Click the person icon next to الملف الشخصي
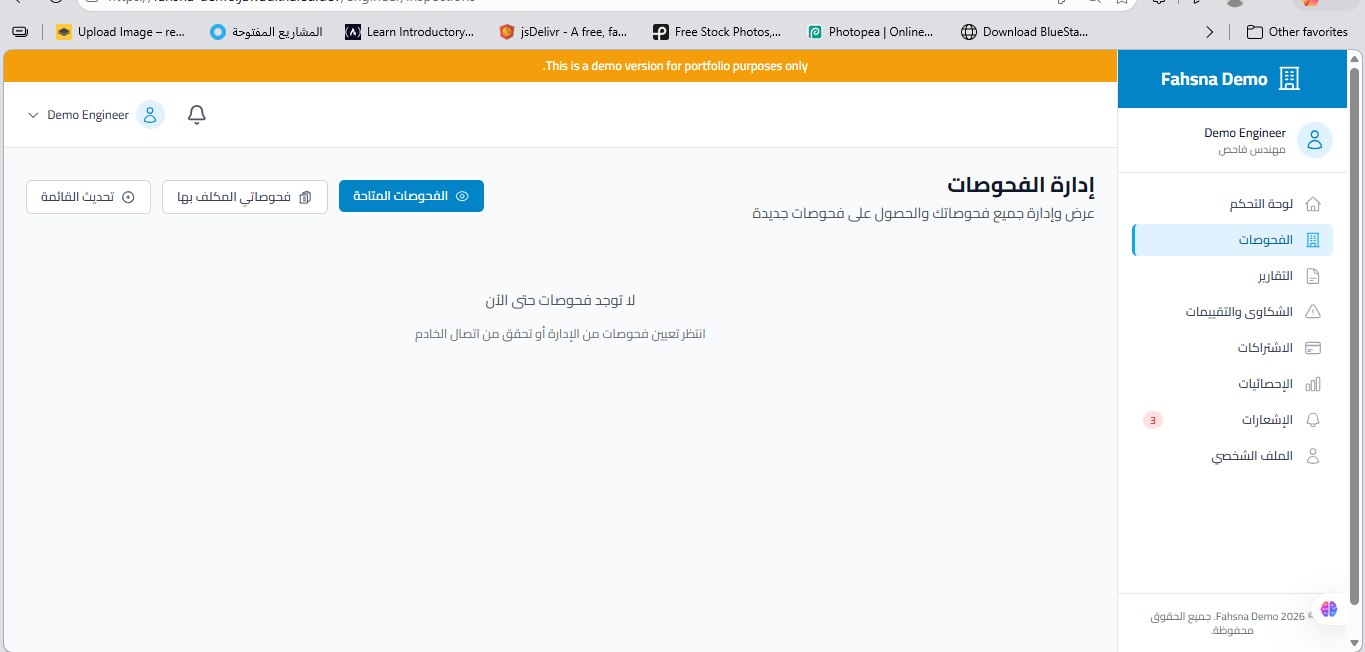1365x652 pixels. (x=1313, y=456)
